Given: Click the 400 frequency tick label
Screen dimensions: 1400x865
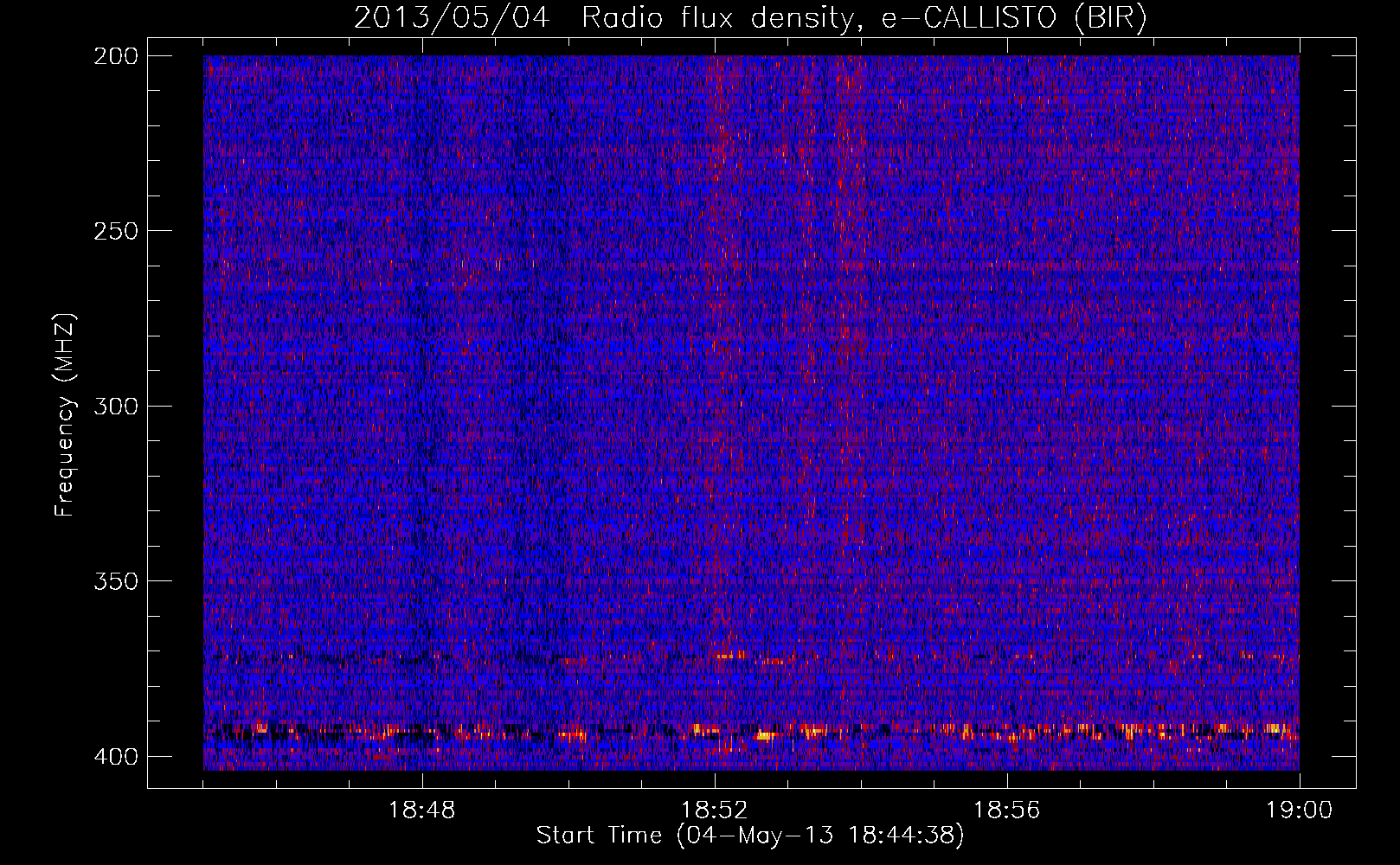Looking at the screenshot, I should coord(116,757).
